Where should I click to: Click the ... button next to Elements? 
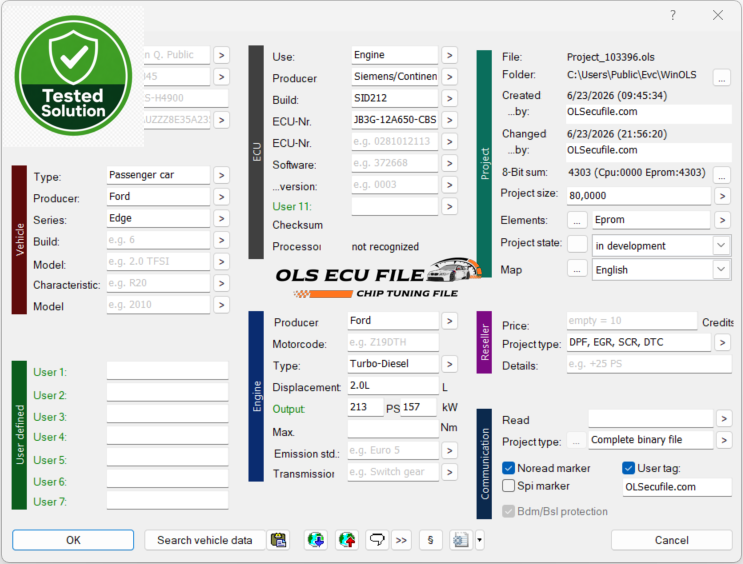(x=577, y=220)
